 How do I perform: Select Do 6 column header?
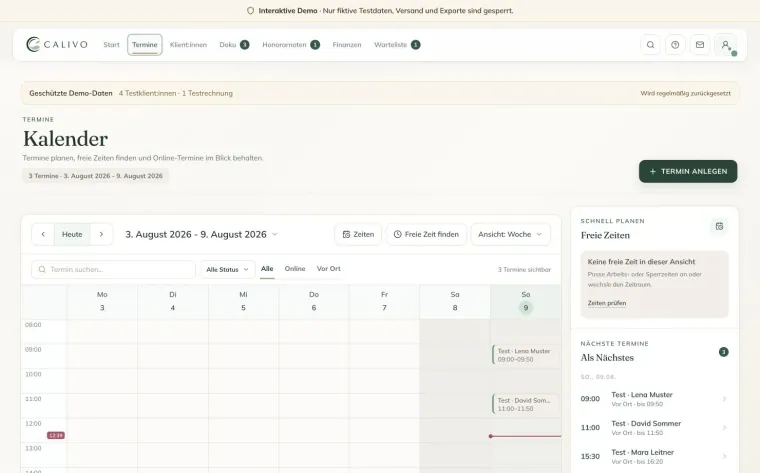pyautogui.click(x=314, y=301)
